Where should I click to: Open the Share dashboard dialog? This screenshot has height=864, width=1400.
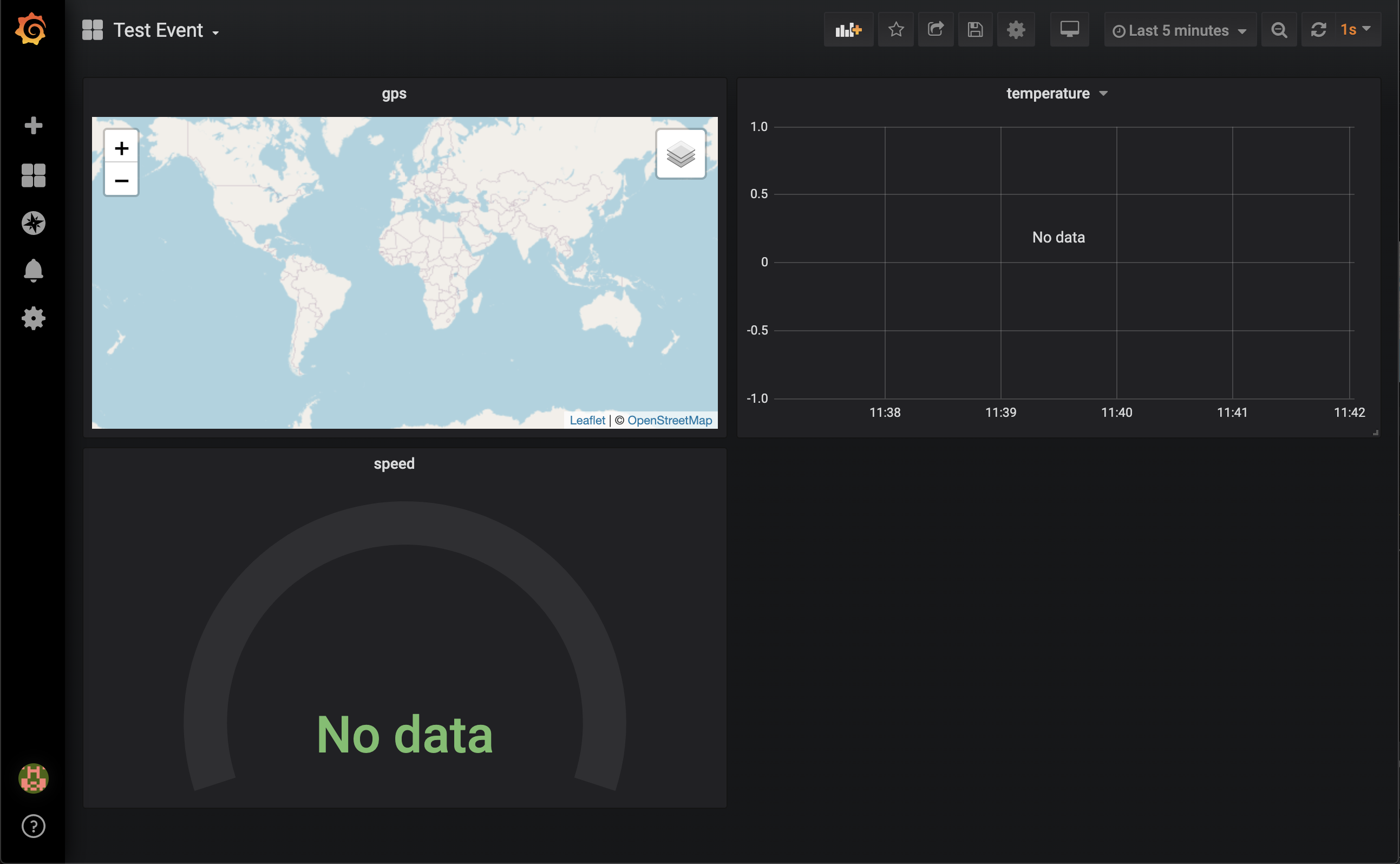[x=935, y=30]
